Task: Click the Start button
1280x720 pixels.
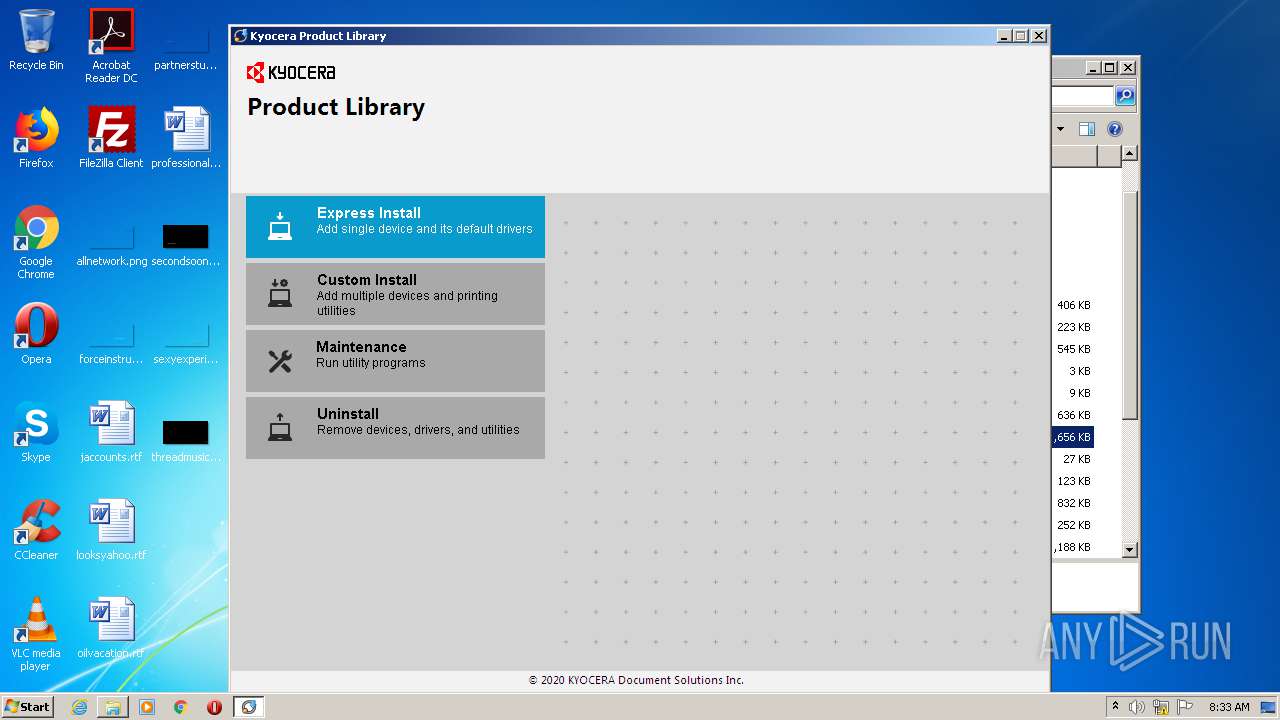Action: coord(28,706)
